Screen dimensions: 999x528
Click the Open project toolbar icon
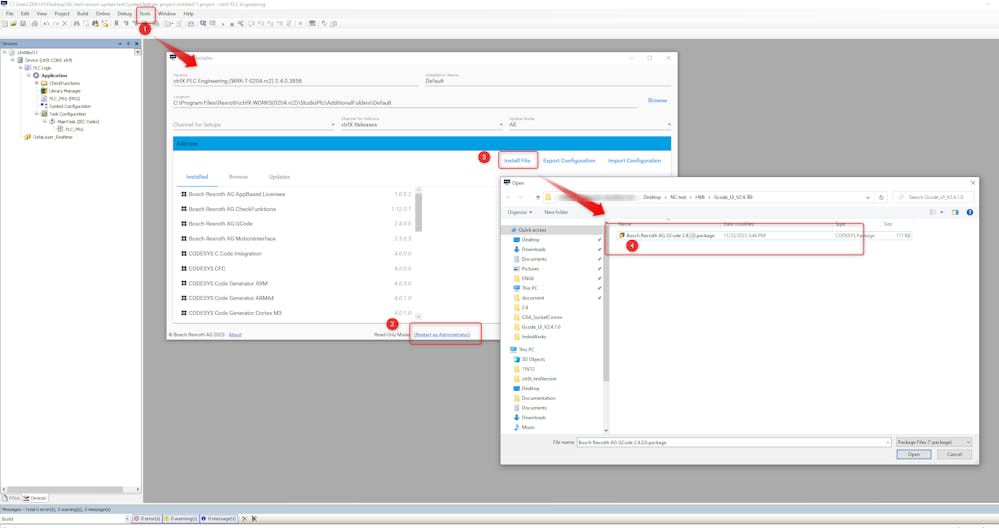[13, 24]
